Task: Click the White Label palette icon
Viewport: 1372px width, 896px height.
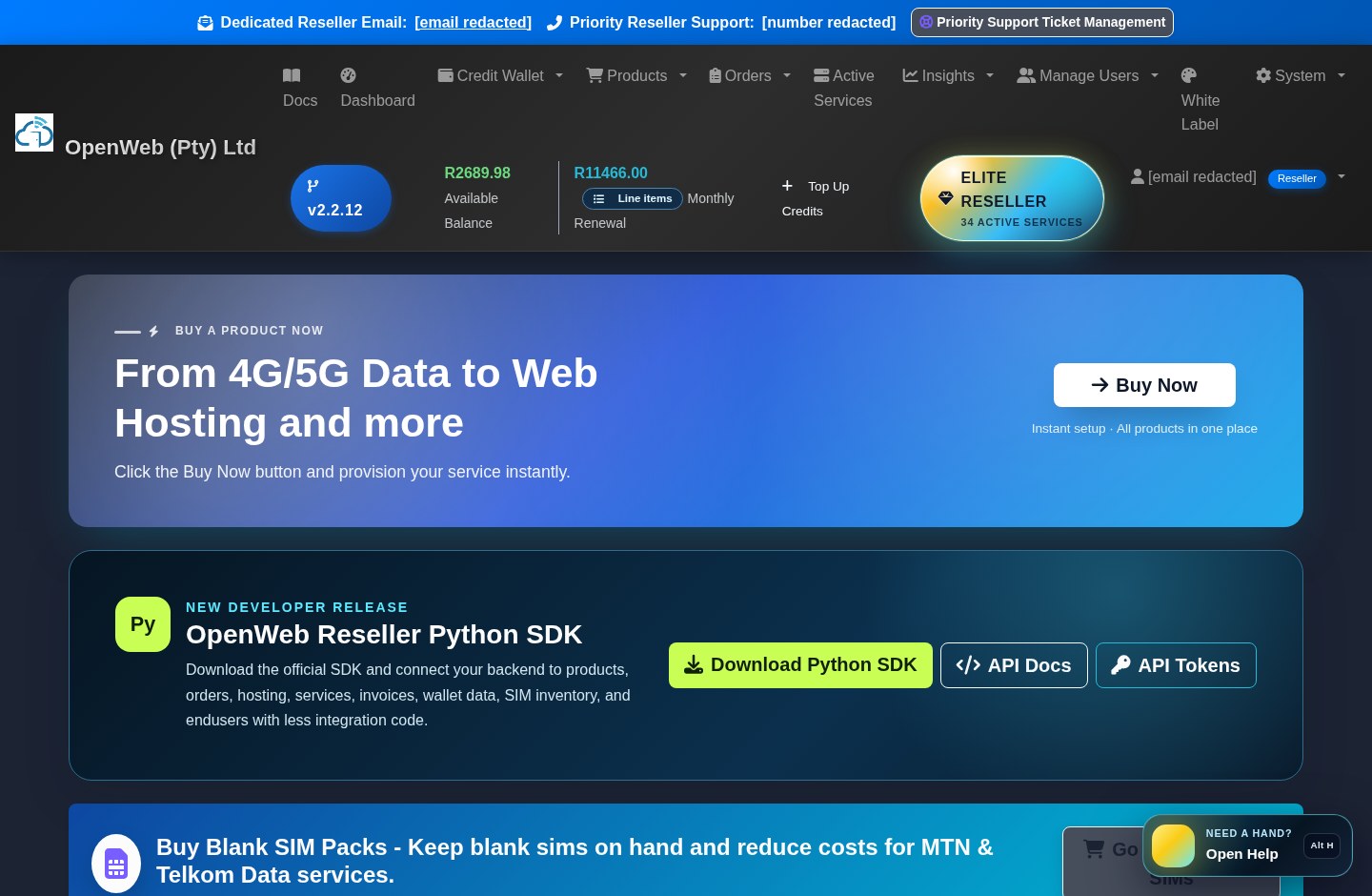Action: [x=1189, y=75]
